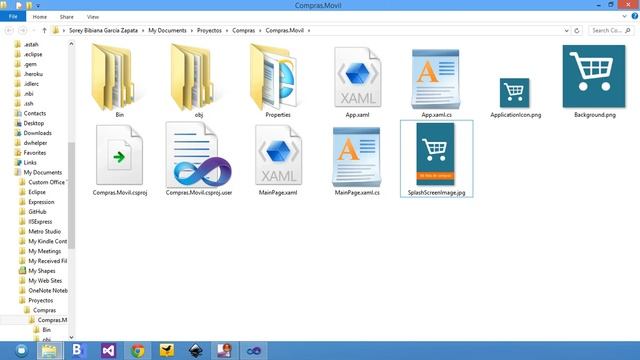Open the File ribbon tab
Screen dimensions: 640x360
tap(13, 17)
